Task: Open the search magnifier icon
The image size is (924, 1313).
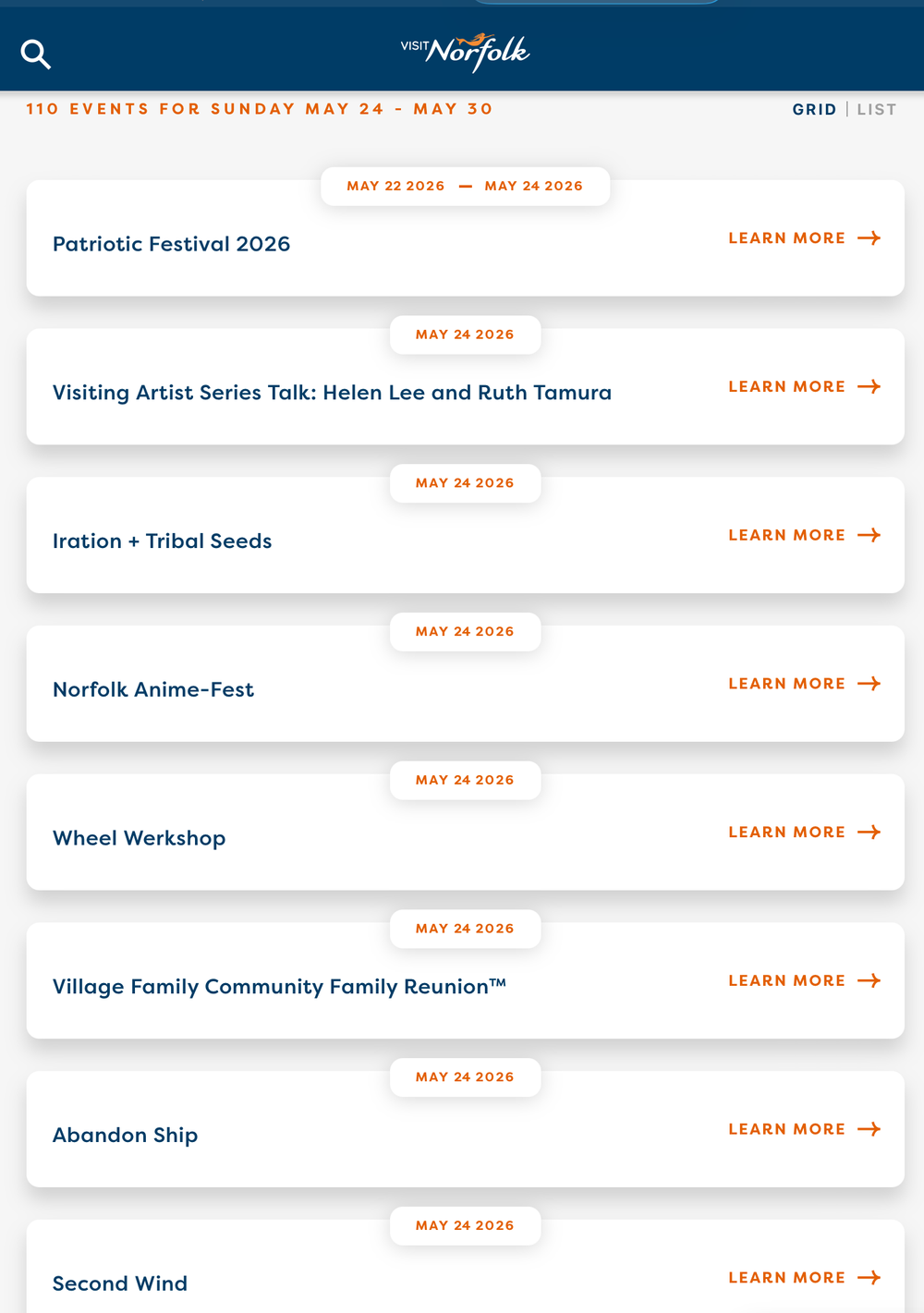Action: coord(36,55)
